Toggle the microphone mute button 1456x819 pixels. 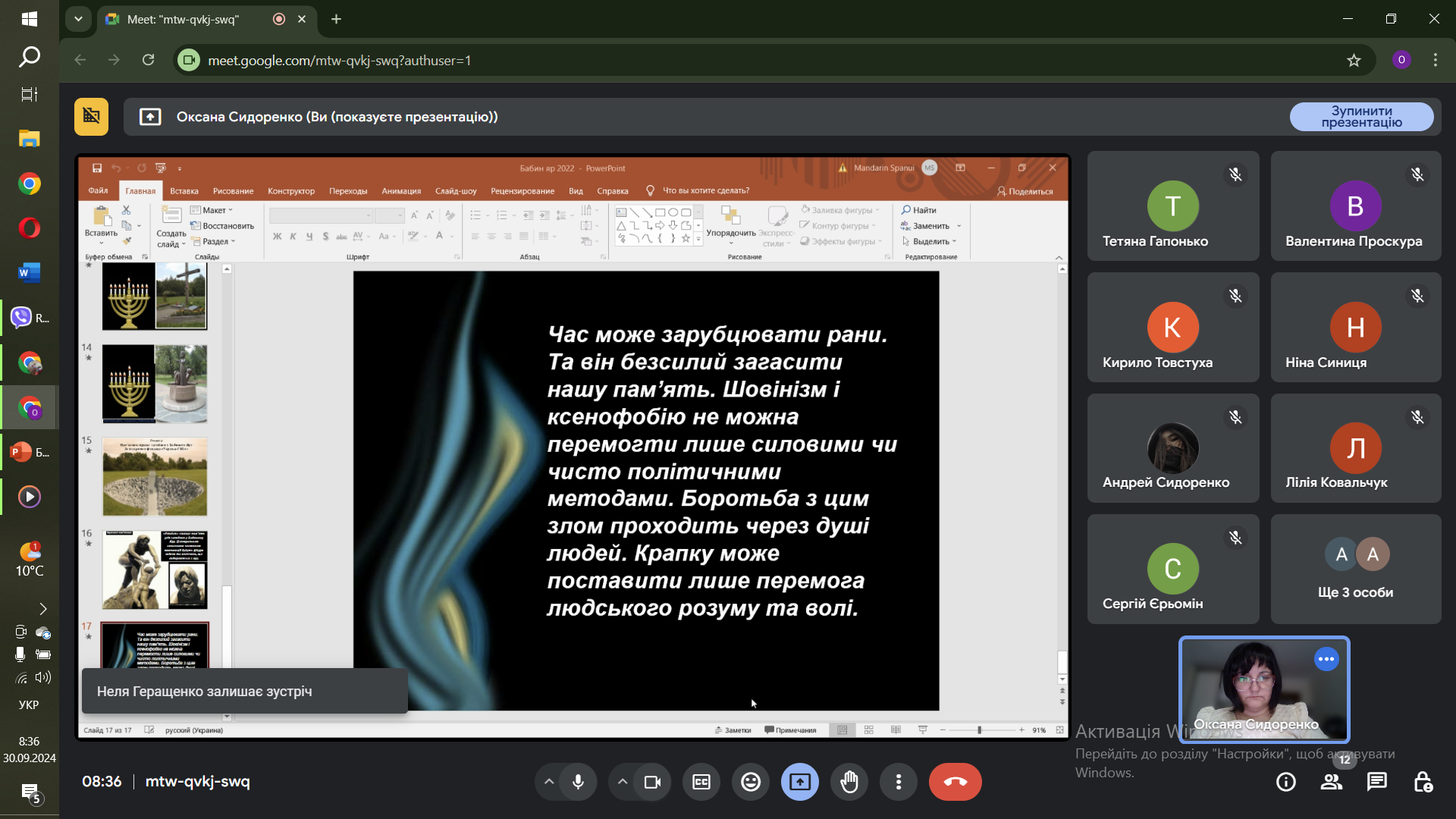[x=578, y=782]
